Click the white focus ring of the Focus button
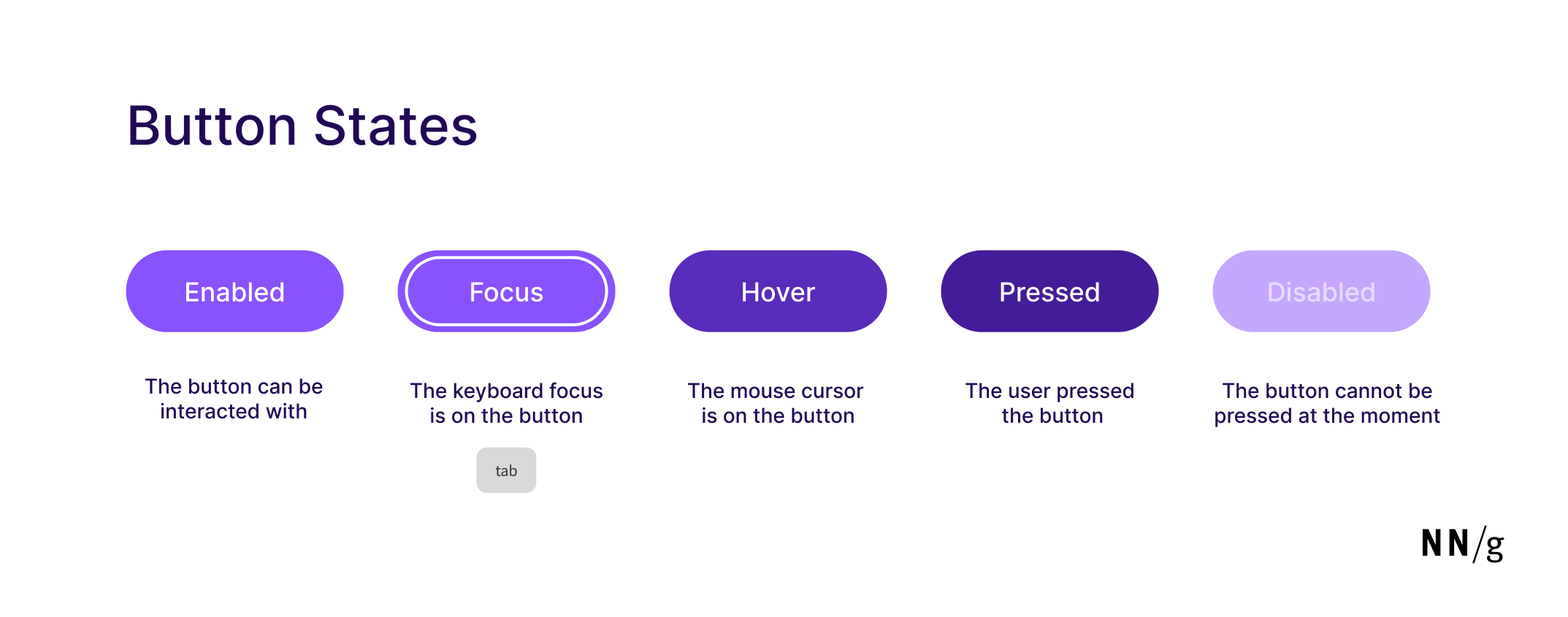Image resolution: width=1568 pixels, height=617 pixels. click(x=506, y=258)
